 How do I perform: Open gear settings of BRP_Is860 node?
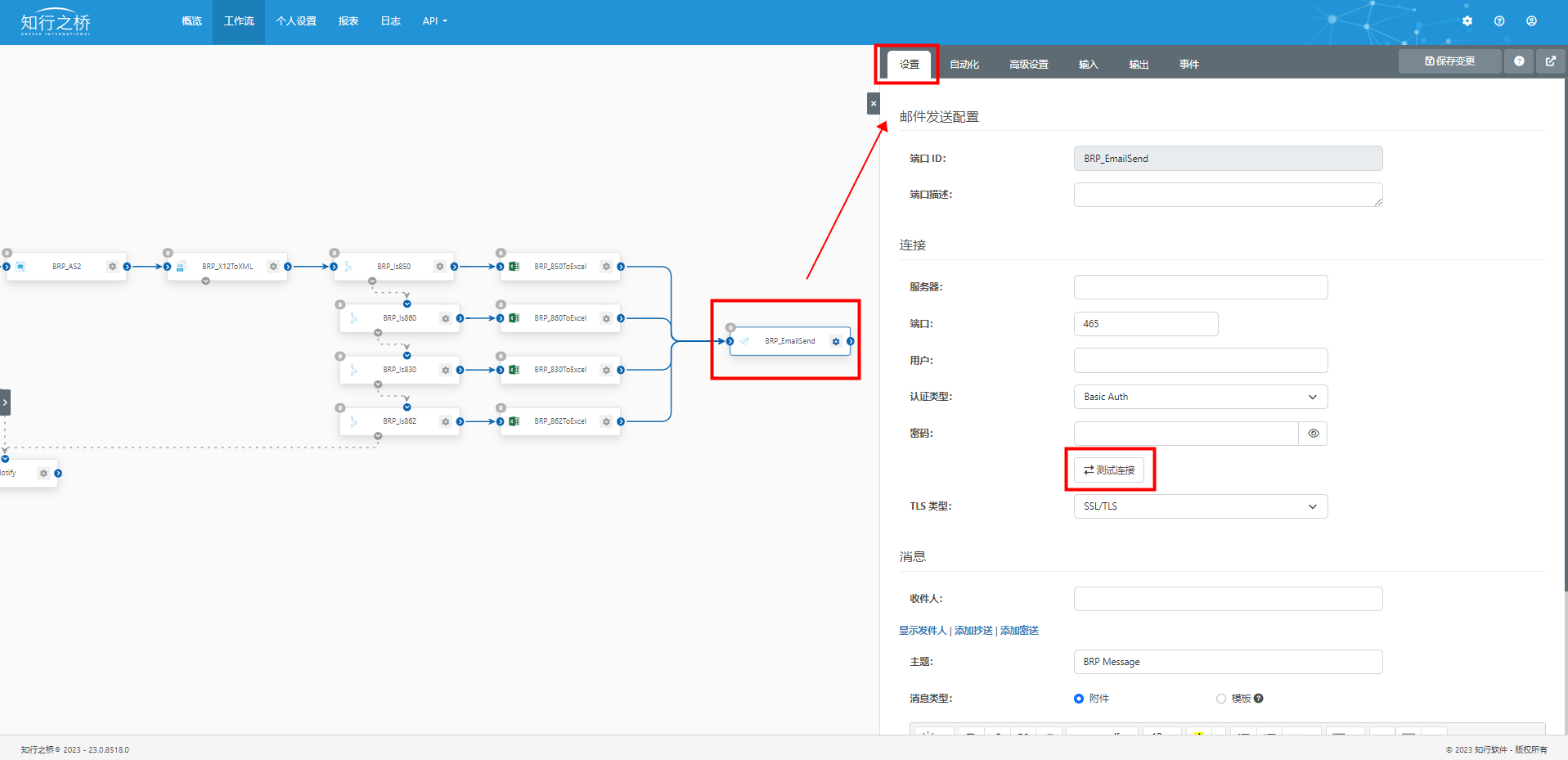[x=445, y=318]
